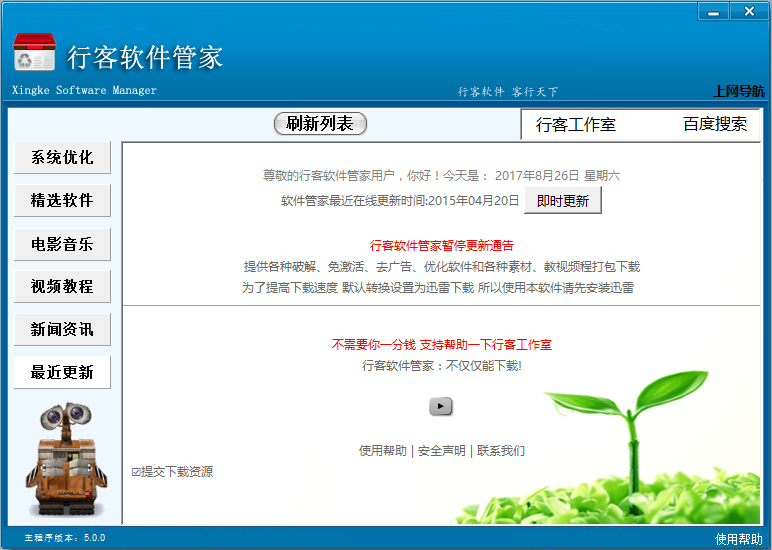This screenshot has width=772, height=550.
Task: Select the 精选软件 sidebar item
Action: [x=62, y=201]
